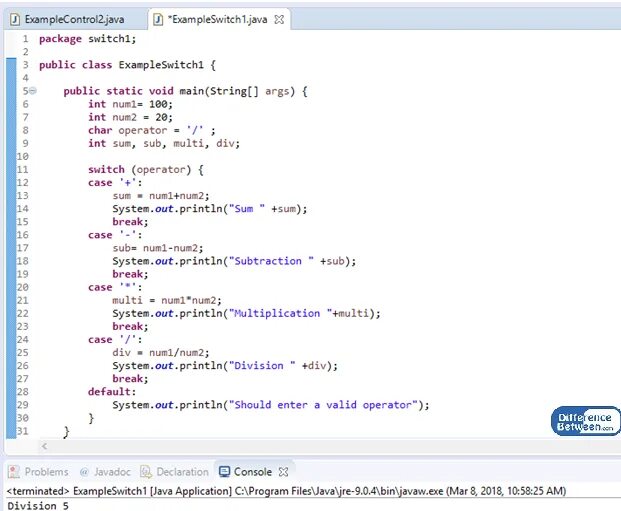Click the break statement on line 27
Viewport: 621px width, 511px height.
[130, 379]
